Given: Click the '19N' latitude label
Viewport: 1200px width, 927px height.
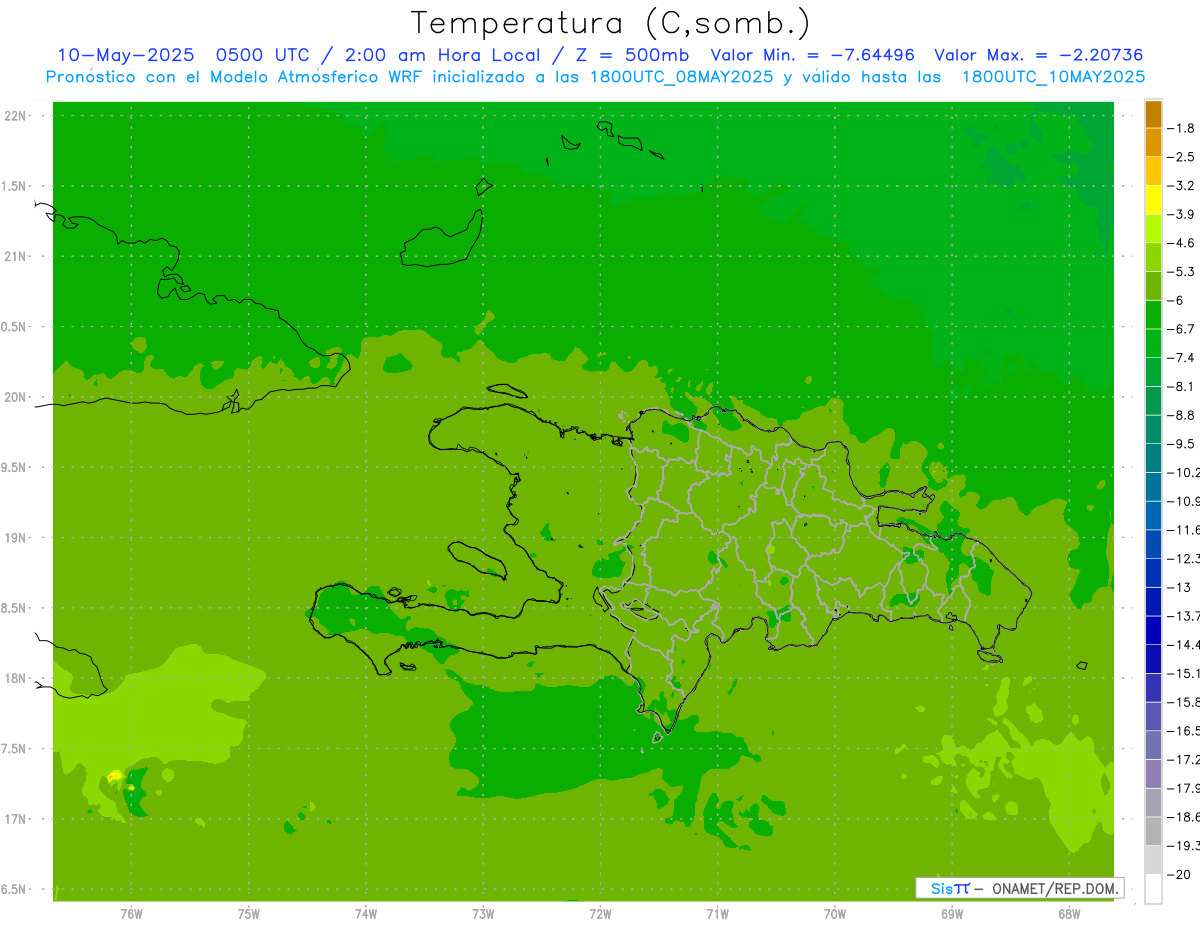Looking at the screenshot, I should 16,538.
